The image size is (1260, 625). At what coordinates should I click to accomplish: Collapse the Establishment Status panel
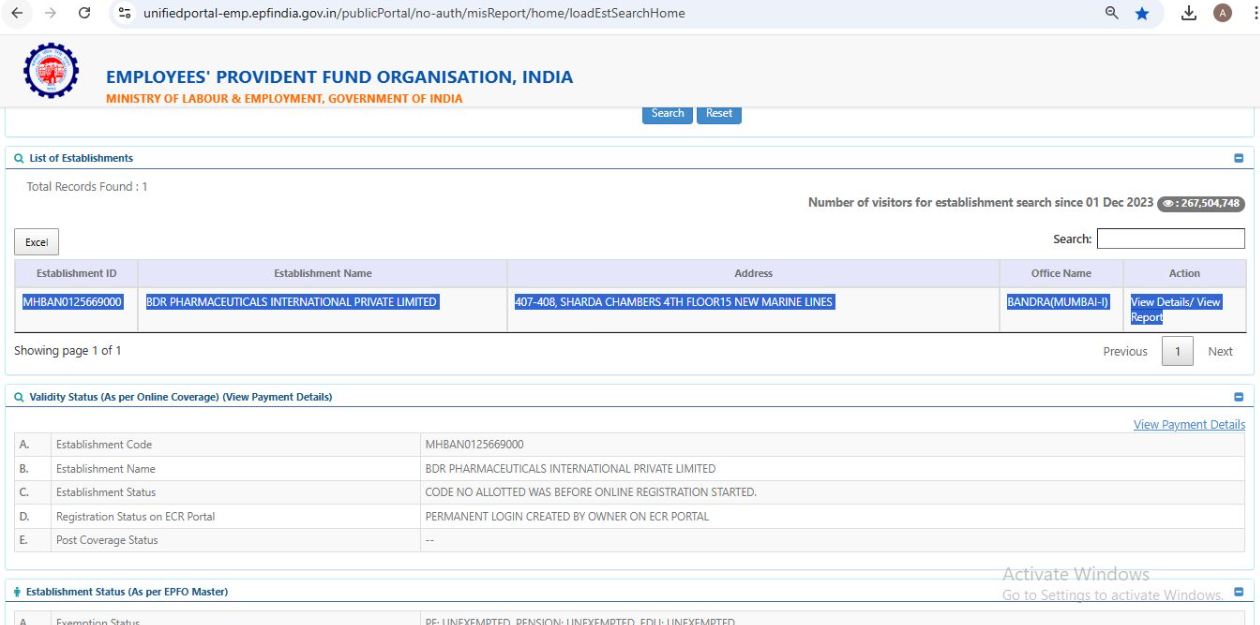pos(1239,592)
